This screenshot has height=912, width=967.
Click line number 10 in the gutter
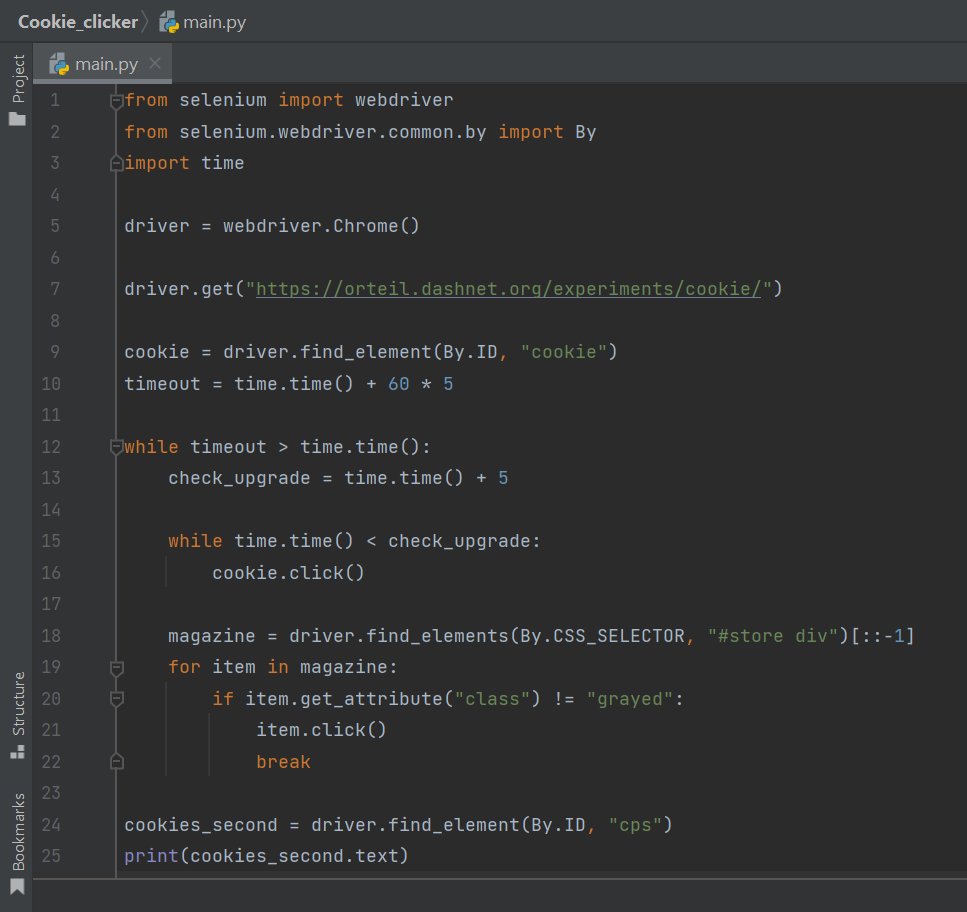[51, 383]
